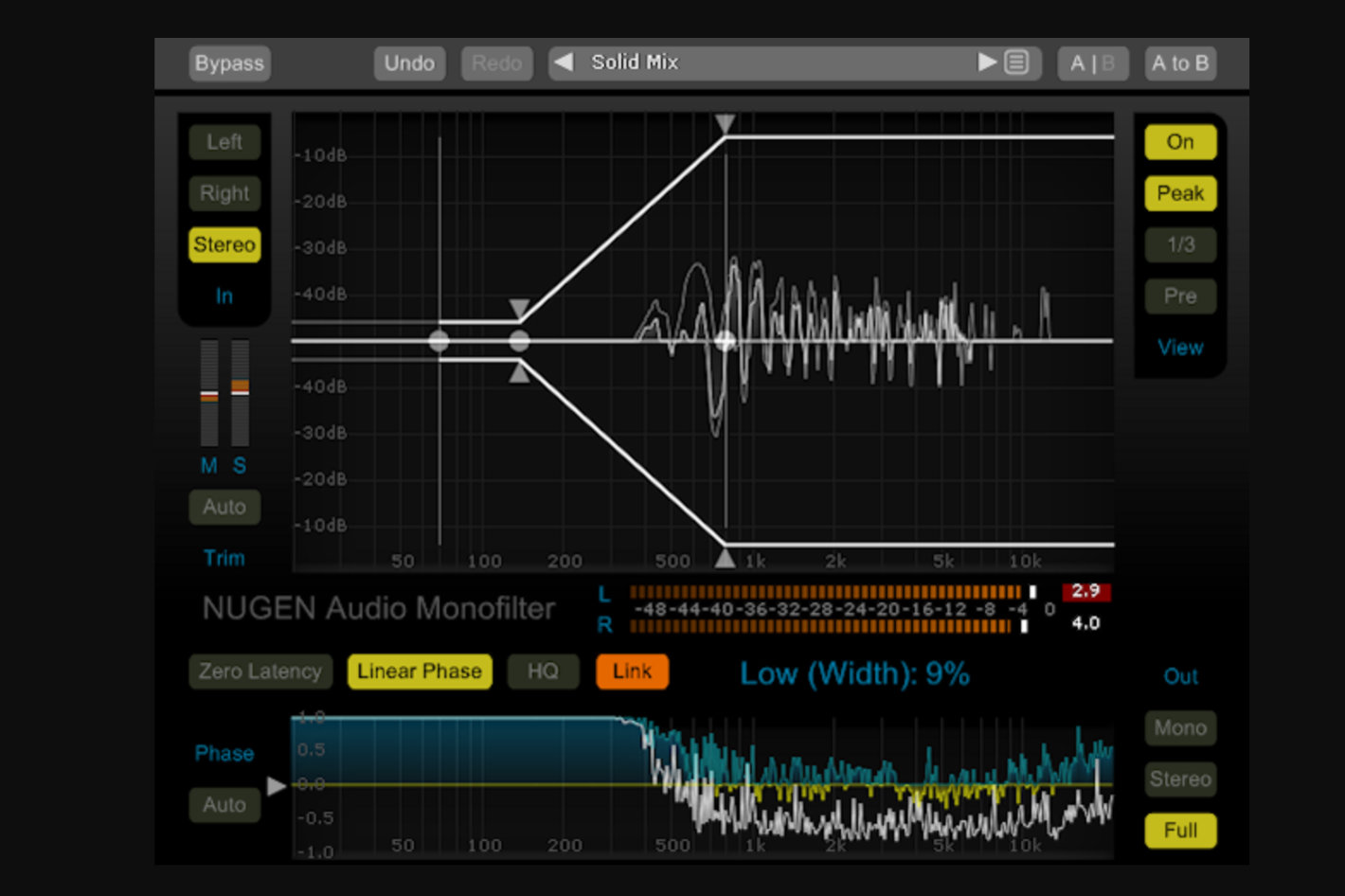Click the center-line circle node near 800 Hz
Image resolution: width=1345 pixels, height=896 pixels.
(726, 341)
